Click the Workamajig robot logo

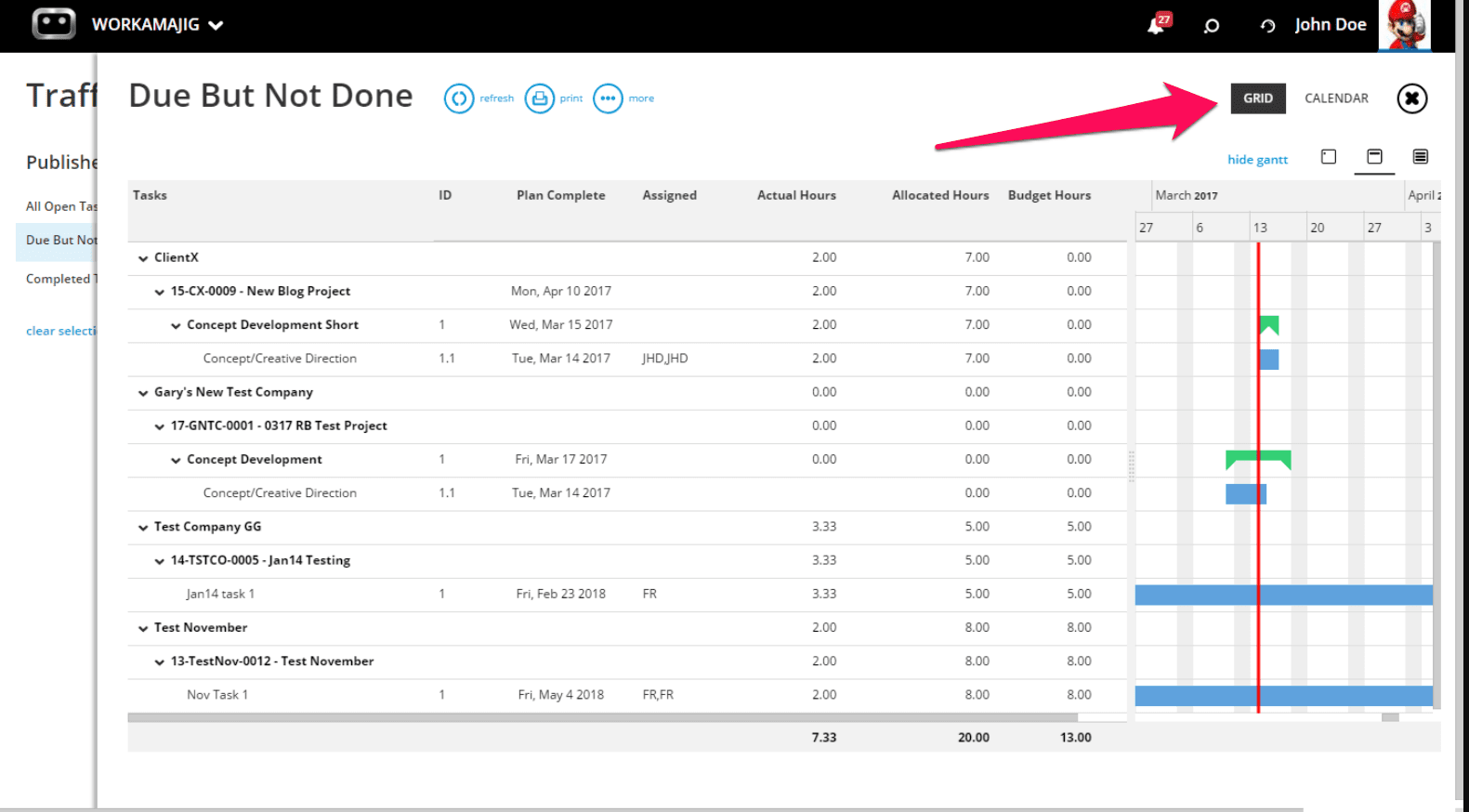click(54, 24)
